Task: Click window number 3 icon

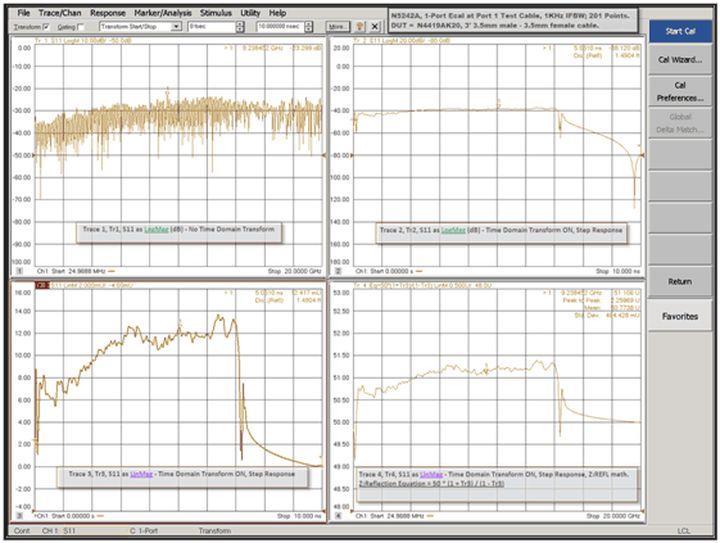Action: 19,516
